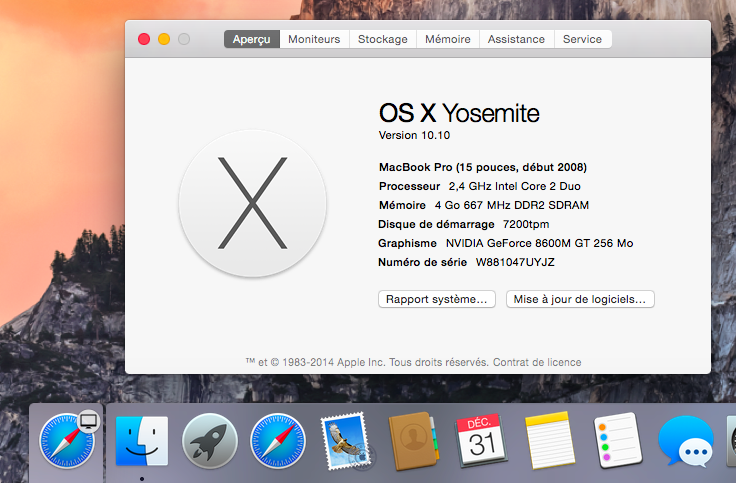This screenshot has width=736, height=483.
Task: Open the Safari icon with the monitor badge
Action: point(67,441)
